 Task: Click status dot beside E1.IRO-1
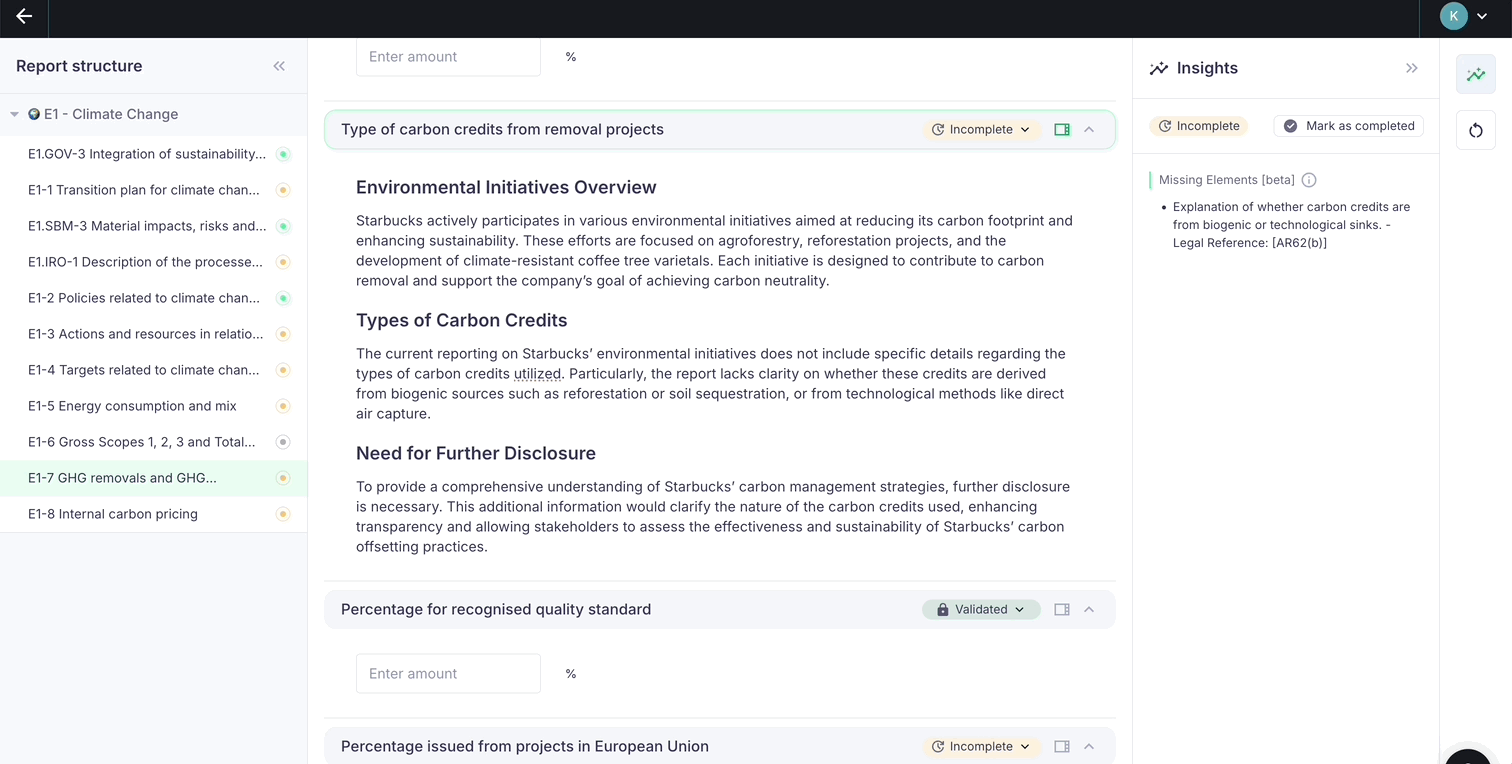tap(283, 262)
